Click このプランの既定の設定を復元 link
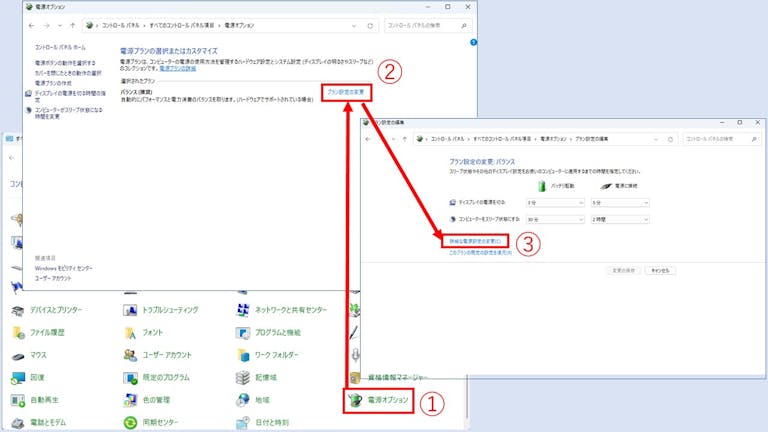 click(480, 253)
